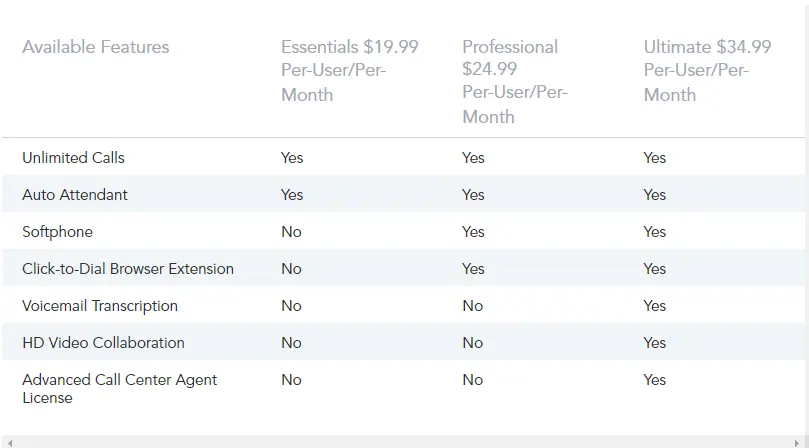Click the horizontal scrollbar track
The height and width of the screenshot is (448, 809).
coord(400,441)
